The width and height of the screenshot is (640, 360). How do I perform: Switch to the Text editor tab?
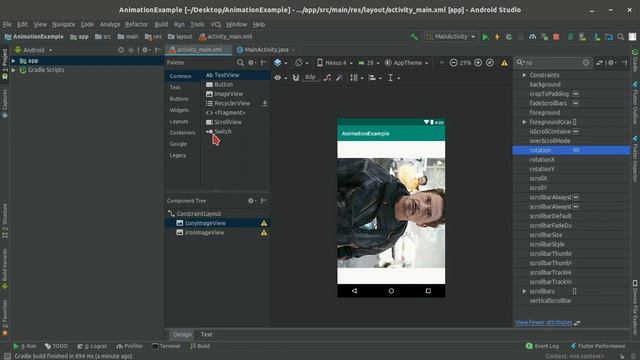click(x=207, y=334)
